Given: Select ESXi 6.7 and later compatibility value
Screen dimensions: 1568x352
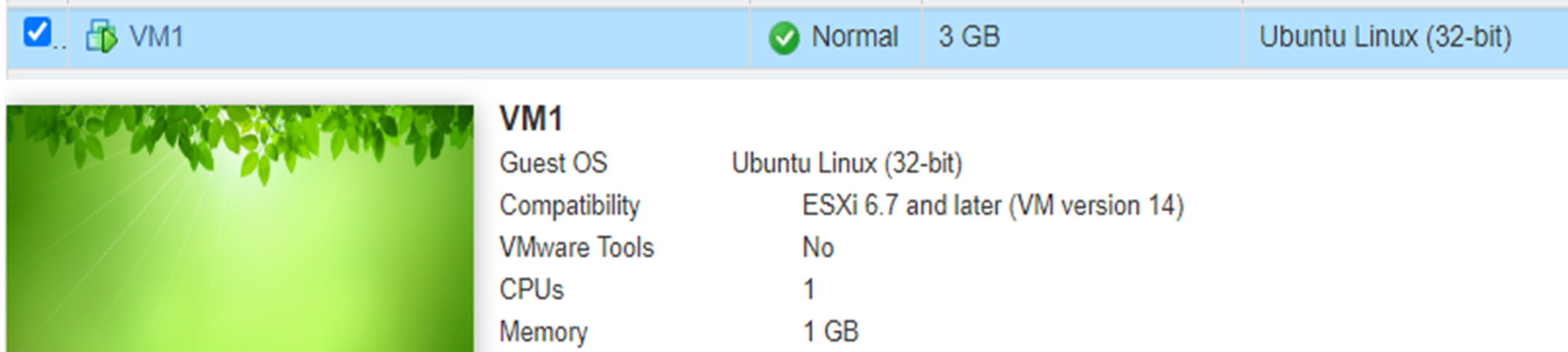Looking at the screenshot, I should 993,205.
